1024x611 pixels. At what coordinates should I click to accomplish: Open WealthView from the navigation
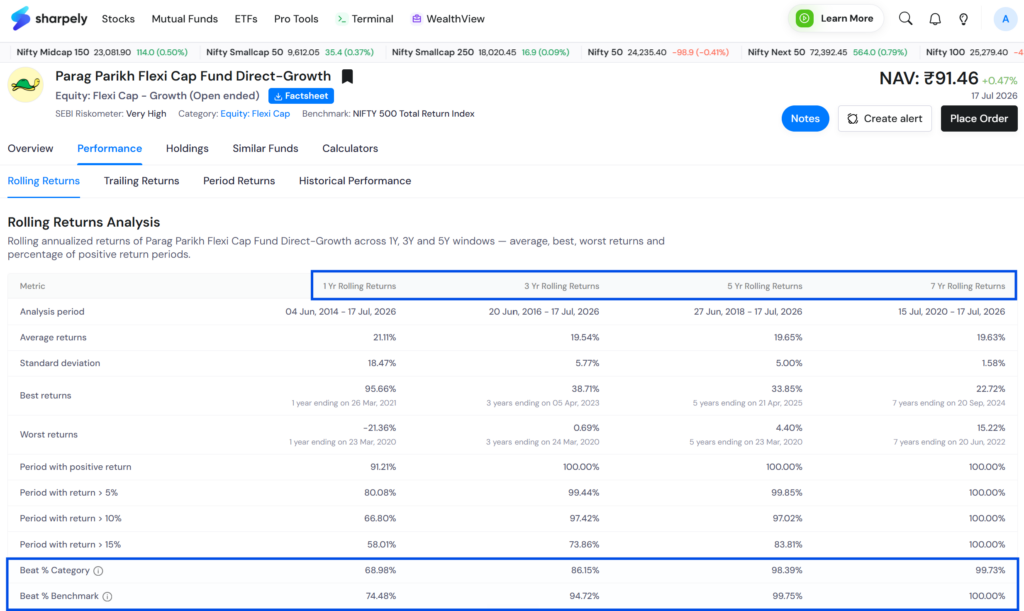pyautogui.click(x=448, y=19)
